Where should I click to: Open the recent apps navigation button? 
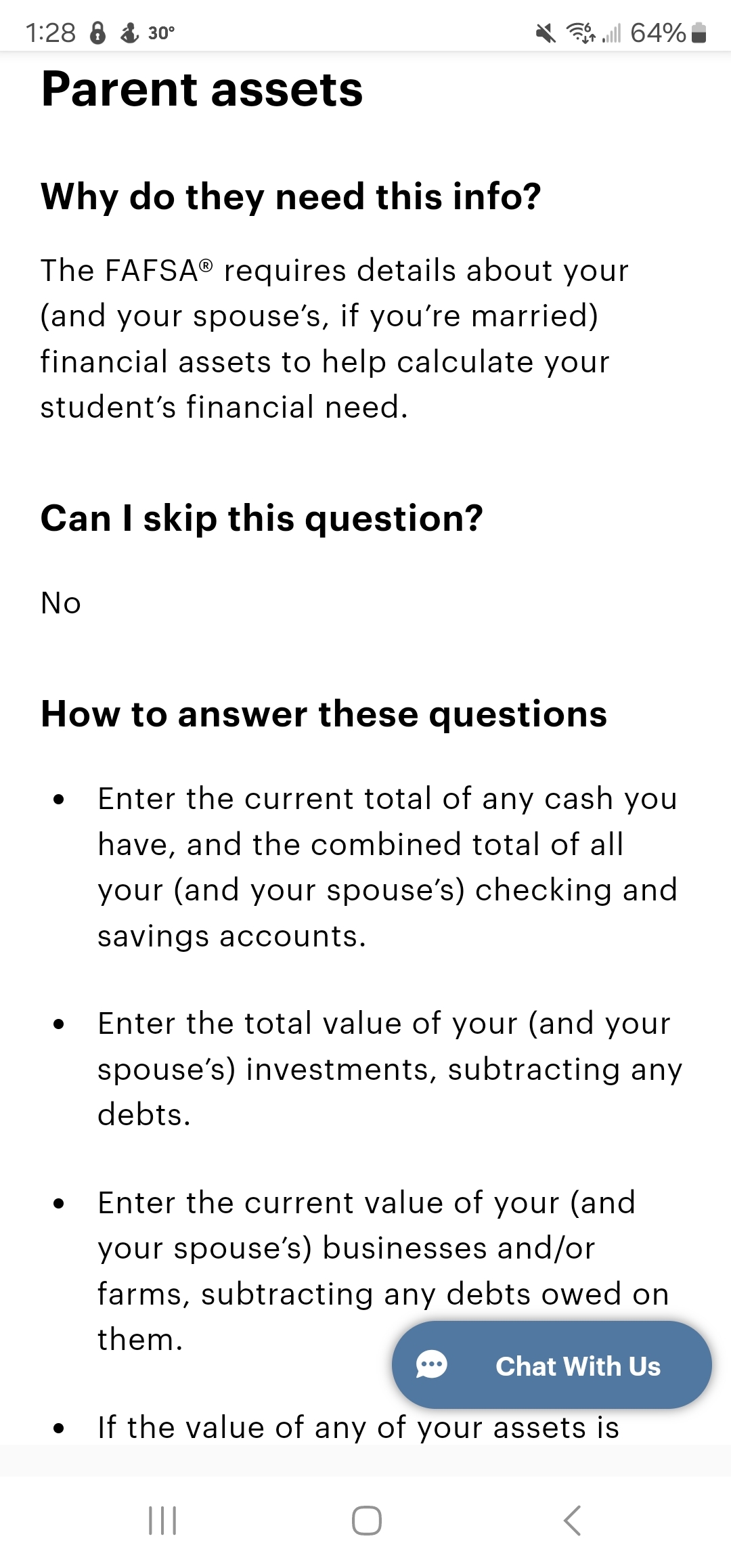click(162, 1521)
